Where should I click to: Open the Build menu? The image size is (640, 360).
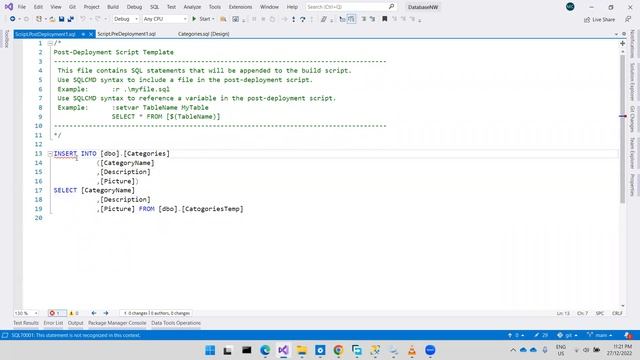(x=113, y=7)
